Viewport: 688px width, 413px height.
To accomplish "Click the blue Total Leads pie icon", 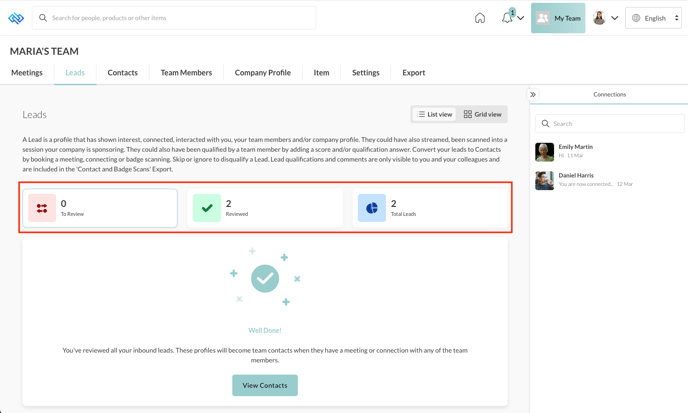I will pyautogui.click(x=371, y=208).
